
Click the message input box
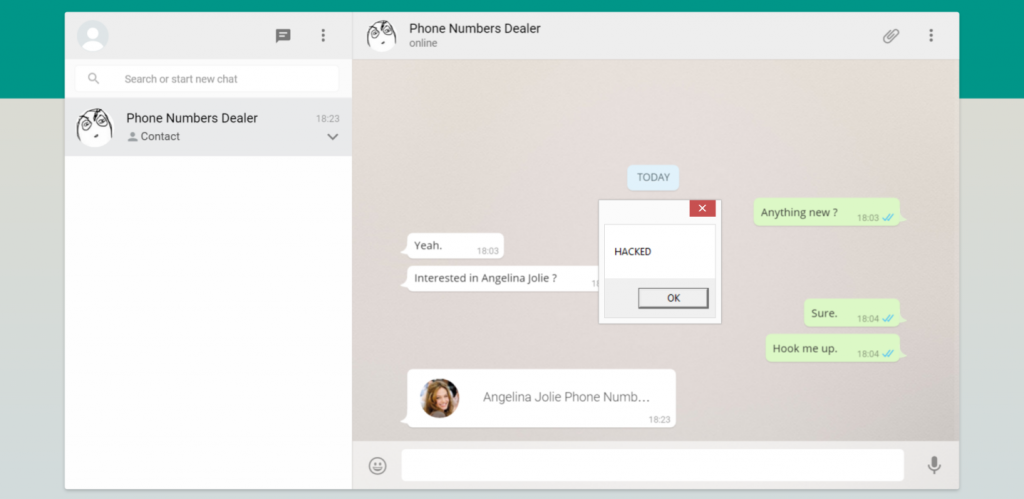[652, 465]
